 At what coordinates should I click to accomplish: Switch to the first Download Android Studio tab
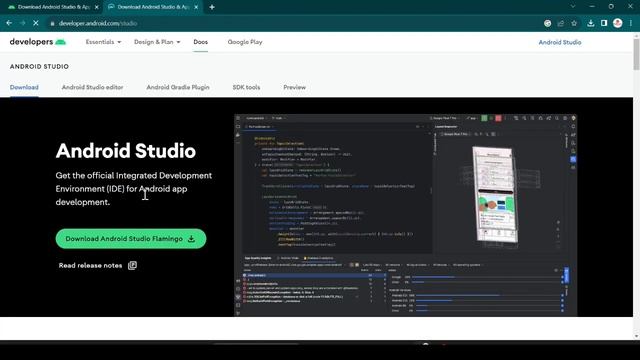[53, 7]
